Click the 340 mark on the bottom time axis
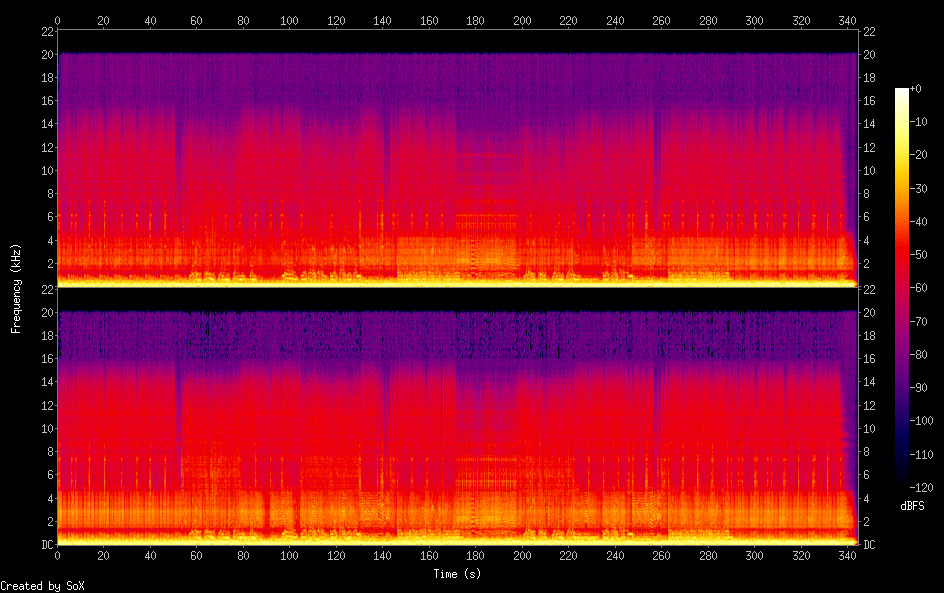 click(847, 556)
